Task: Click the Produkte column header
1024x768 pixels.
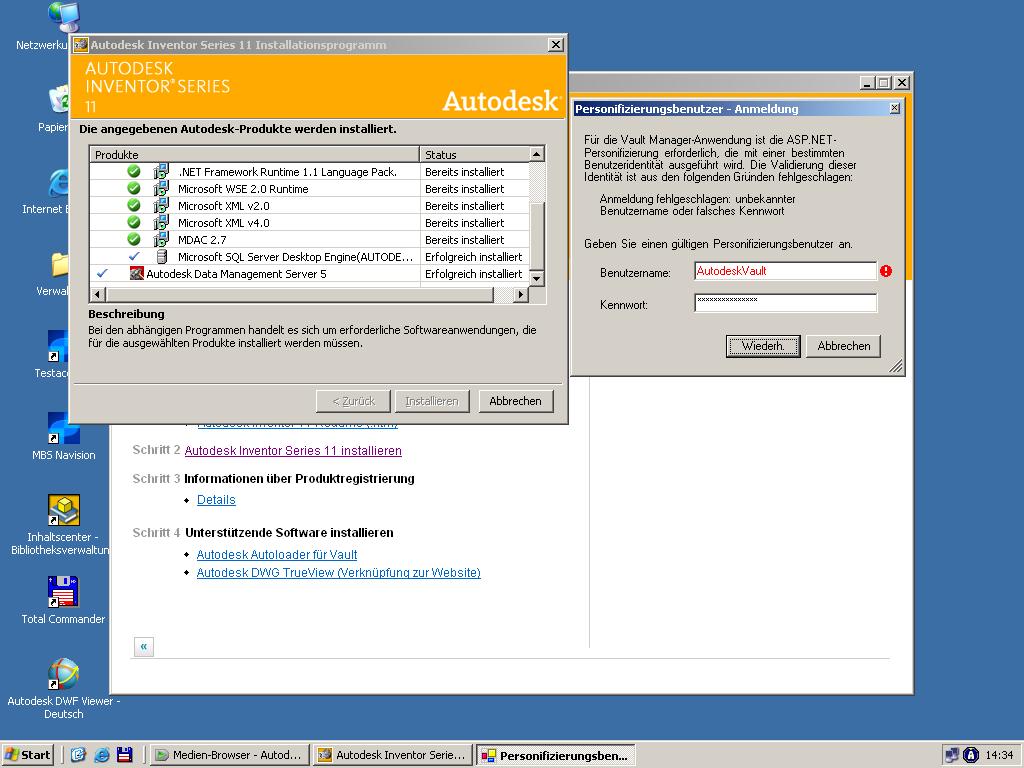Action: tap(255, 155)
